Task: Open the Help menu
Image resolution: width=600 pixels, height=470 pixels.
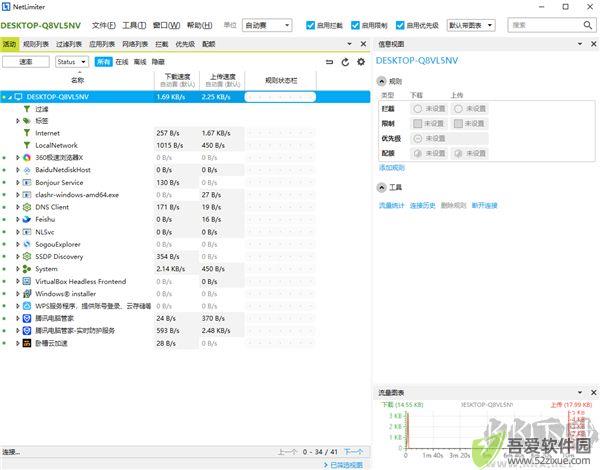Action: click(x=199, y=25)
